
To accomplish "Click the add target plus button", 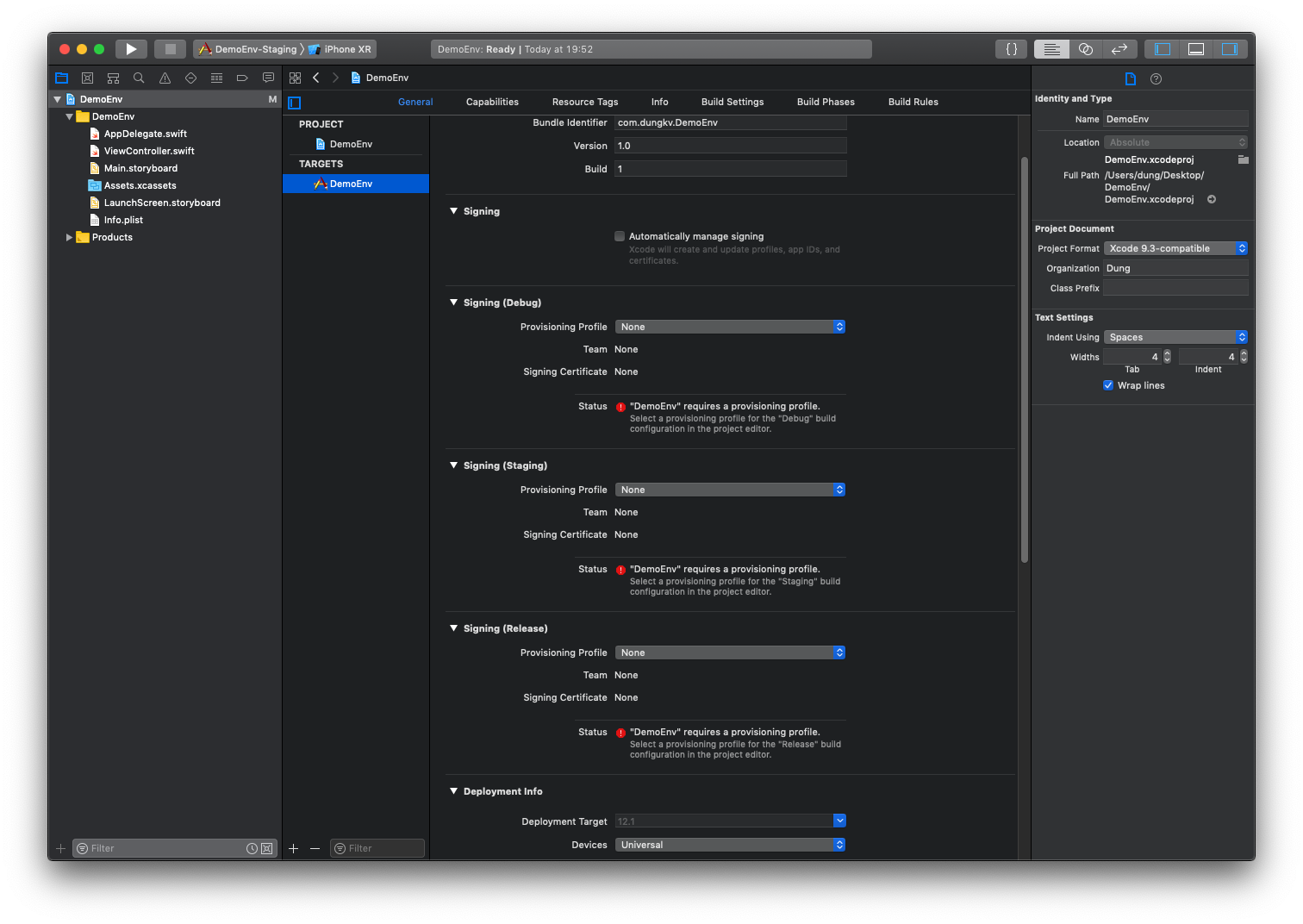I will pos(293,848).
